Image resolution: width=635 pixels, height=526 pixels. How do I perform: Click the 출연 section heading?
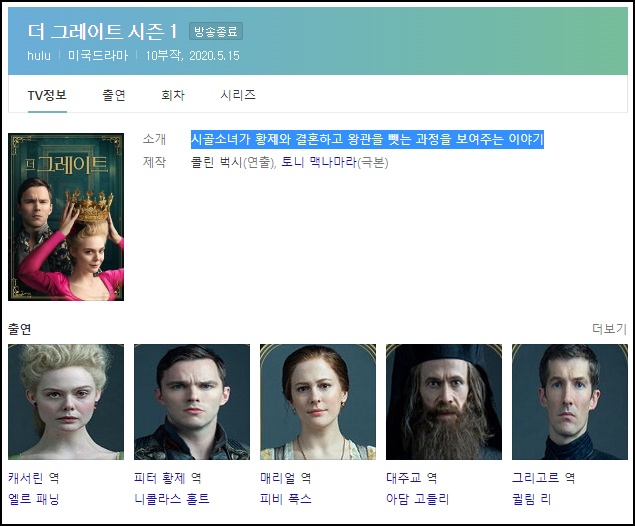[20, 329]
